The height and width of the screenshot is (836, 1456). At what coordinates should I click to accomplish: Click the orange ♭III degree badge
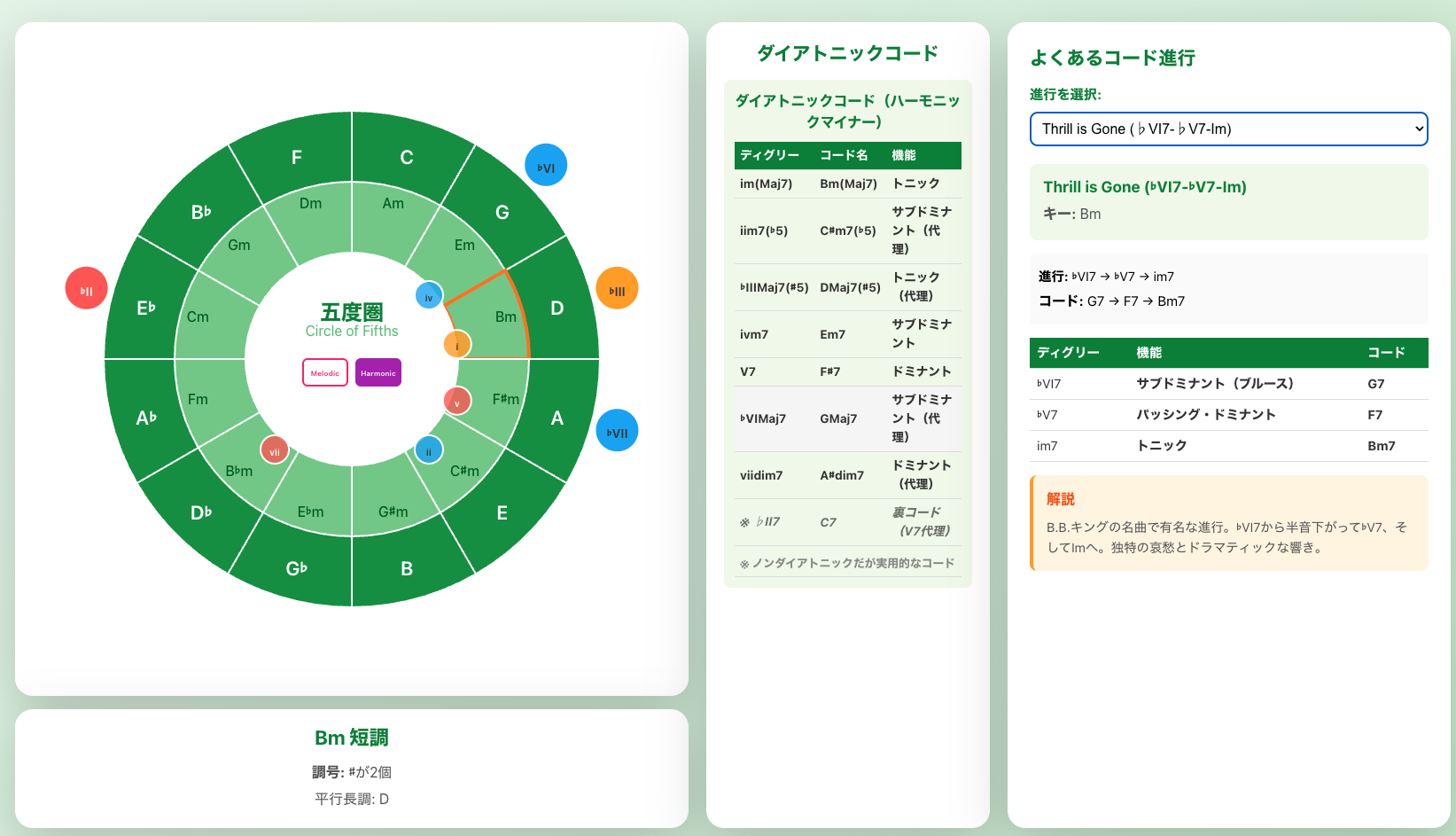click(617, 289)
